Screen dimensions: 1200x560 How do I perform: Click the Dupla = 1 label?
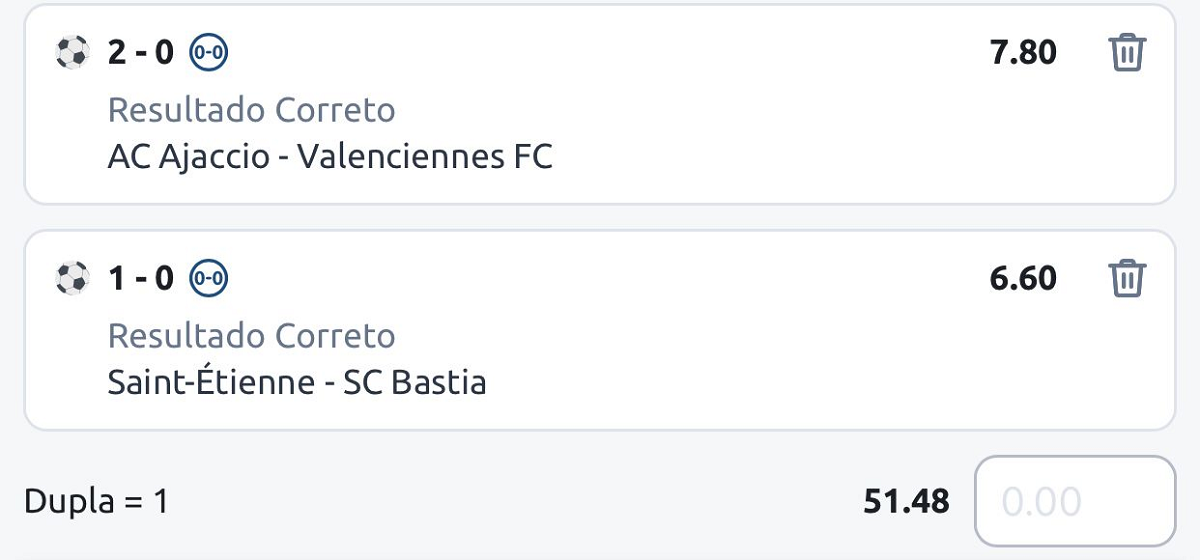(96, 502)
